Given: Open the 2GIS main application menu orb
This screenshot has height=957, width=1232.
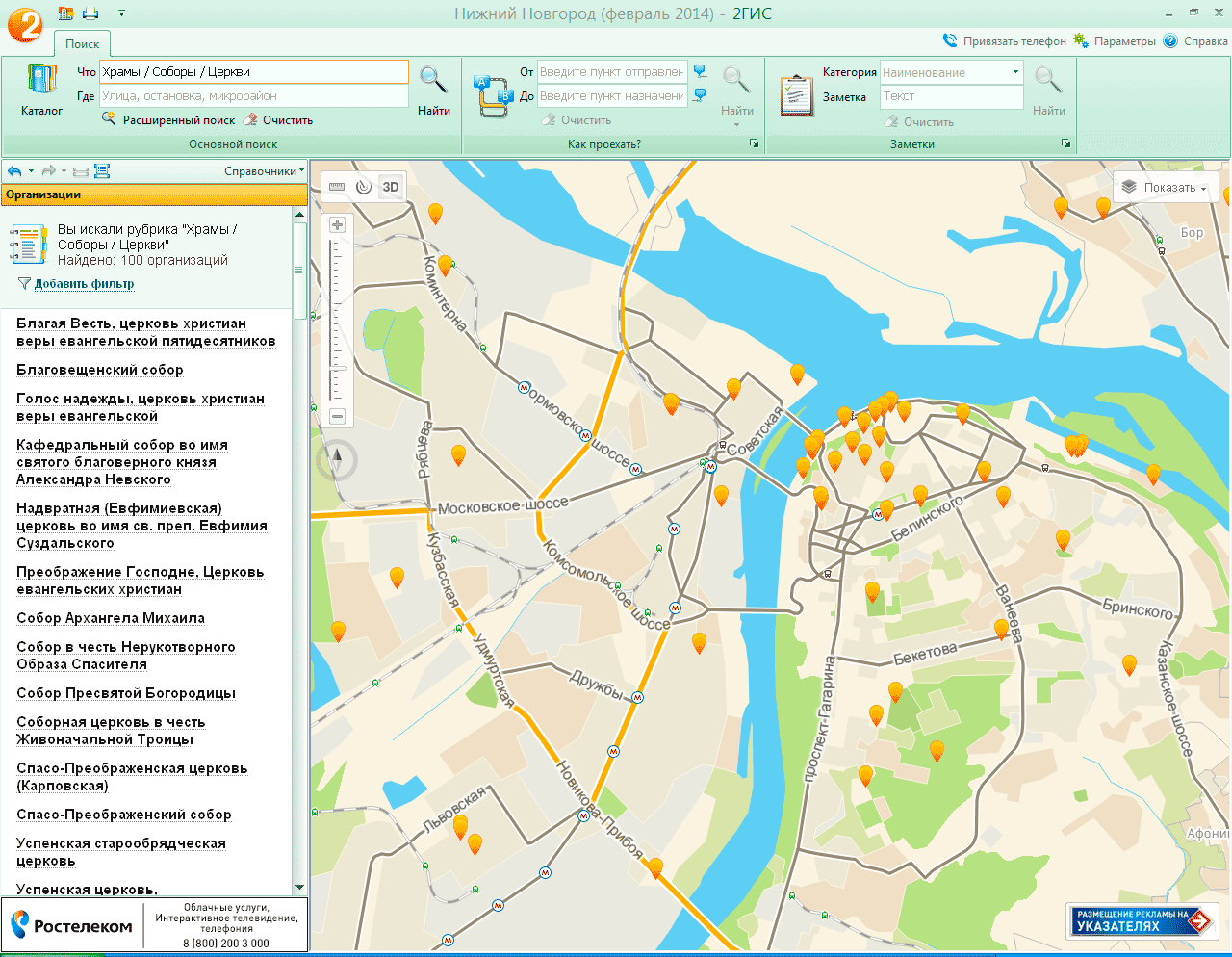Looking at the screenshot, I should (25, 23).
